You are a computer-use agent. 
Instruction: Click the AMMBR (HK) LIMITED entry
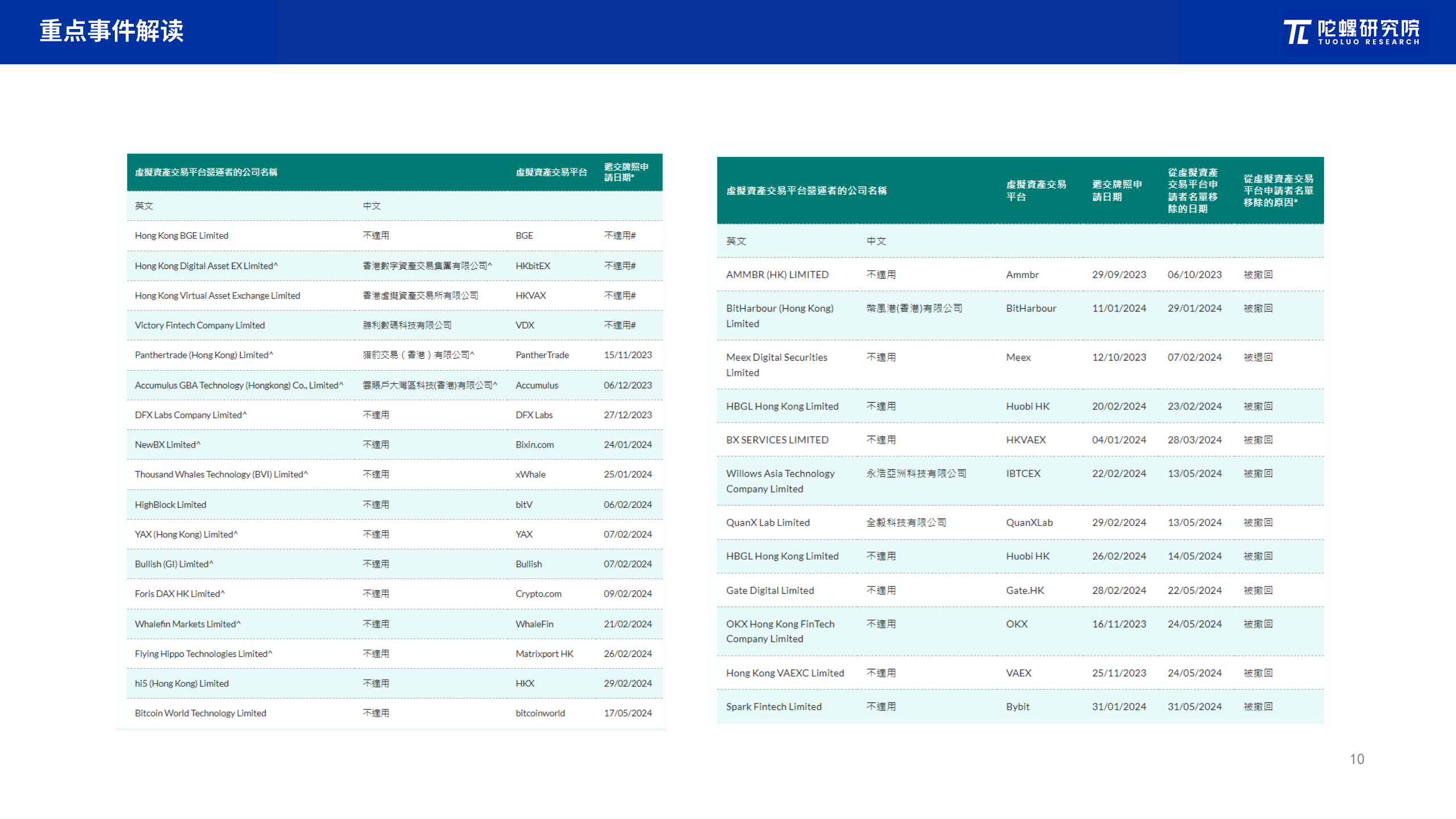tap(777, 275)
